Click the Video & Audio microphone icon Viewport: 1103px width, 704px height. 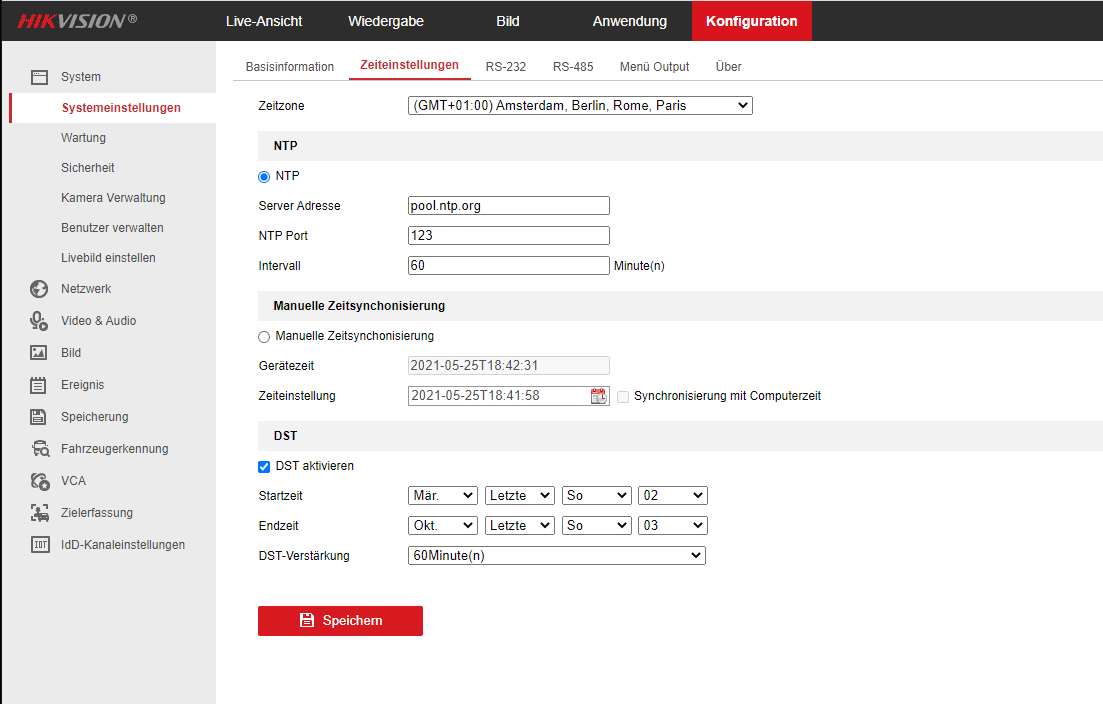(x=39, y=321)
